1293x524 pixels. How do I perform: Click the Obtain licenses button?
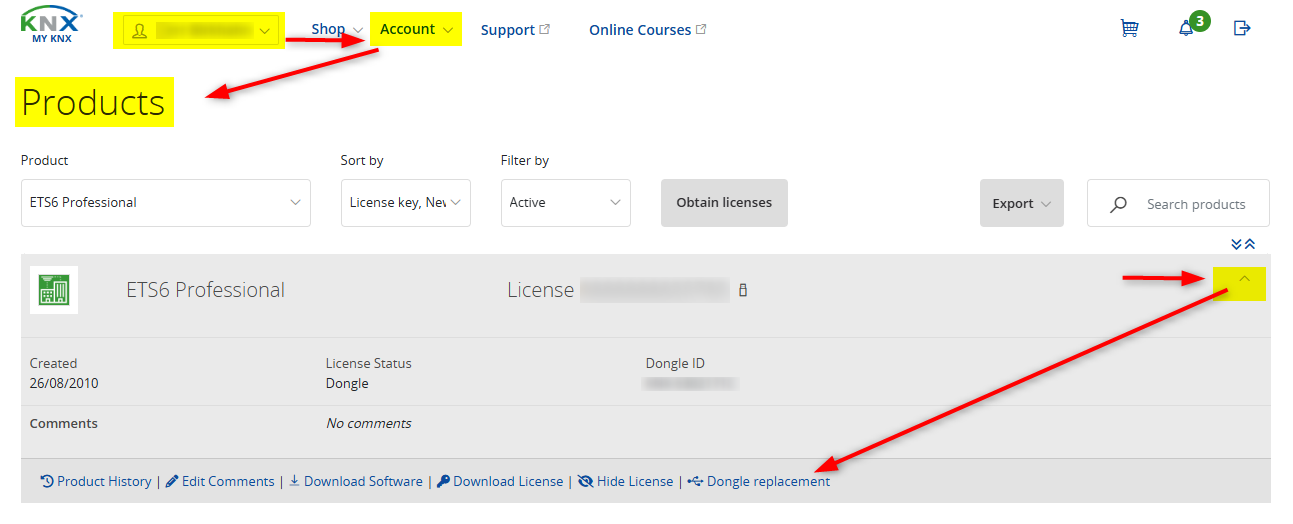[724, 203]
